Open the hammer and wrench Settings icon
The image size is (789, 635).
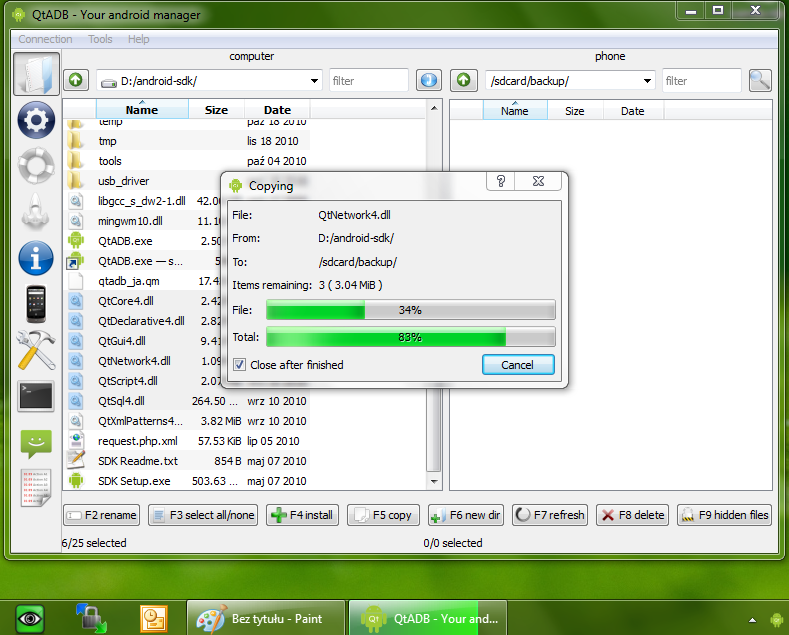(x=36, y=350)
